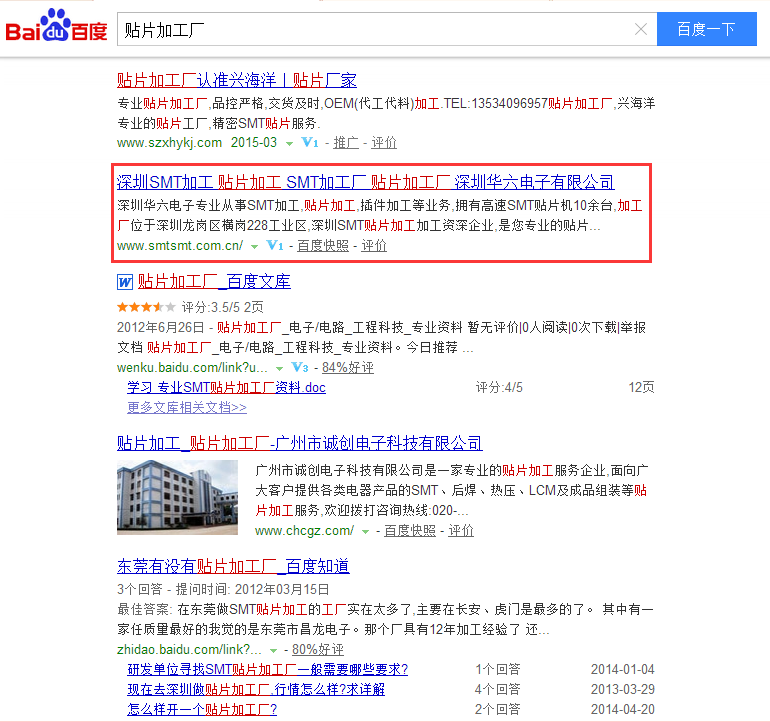The height and width of the screenshot is (722, 770).
Task: Open 百度快照 for smtsmt.com.cn result
Action: (323, 245)
